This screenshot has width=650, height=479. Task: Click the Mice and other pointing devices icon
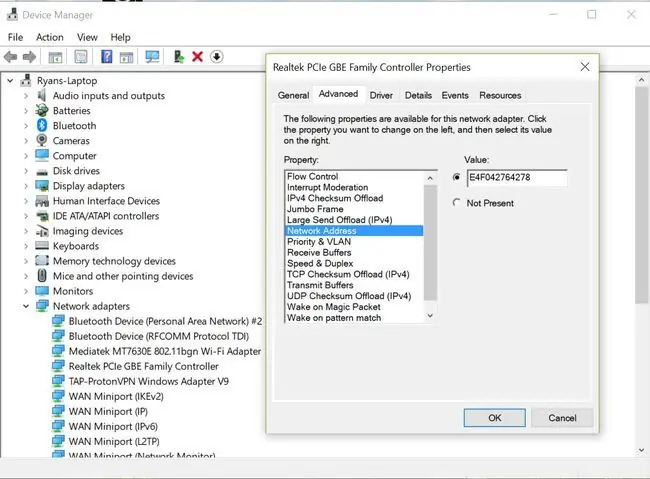[42, 276]
